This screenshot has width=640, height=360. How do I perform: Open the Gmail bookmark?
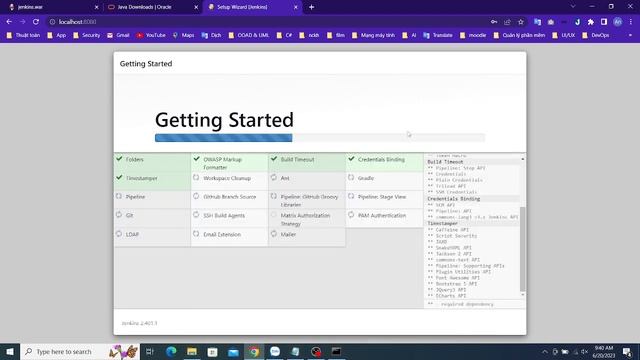coord(118,36)
